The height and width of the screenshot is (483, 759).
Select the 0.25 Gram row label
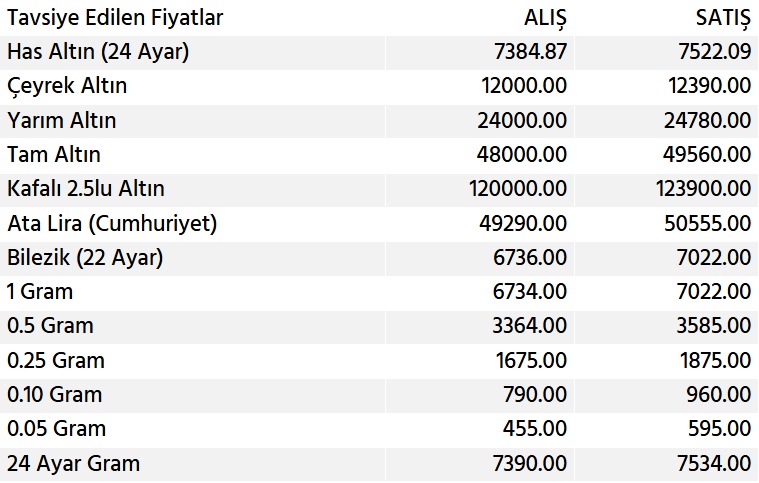click(x=55, y=361)
